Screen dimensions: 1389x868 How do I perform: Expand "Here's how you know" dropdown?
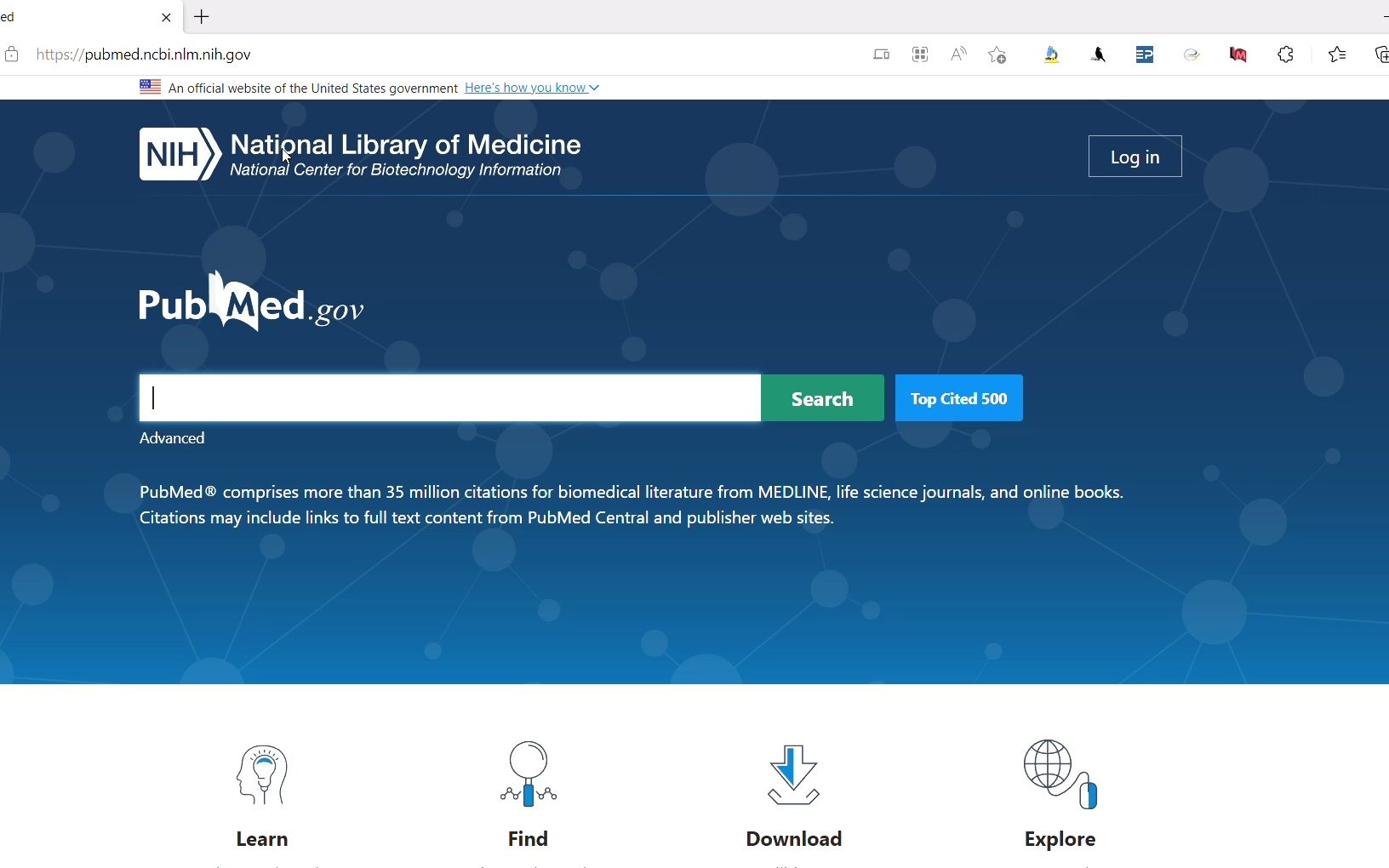click(532, 88)
